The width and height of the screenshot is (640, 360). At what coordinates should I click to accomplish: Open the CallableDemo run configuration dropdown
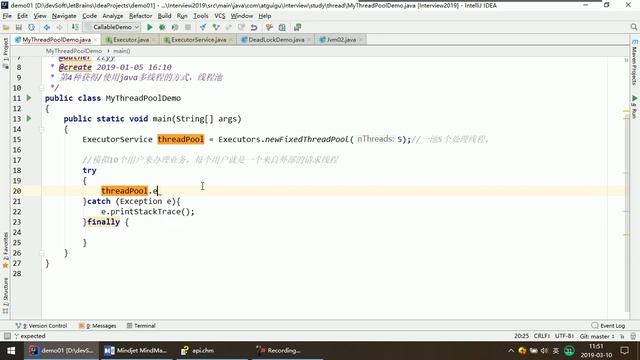[112, 27]
